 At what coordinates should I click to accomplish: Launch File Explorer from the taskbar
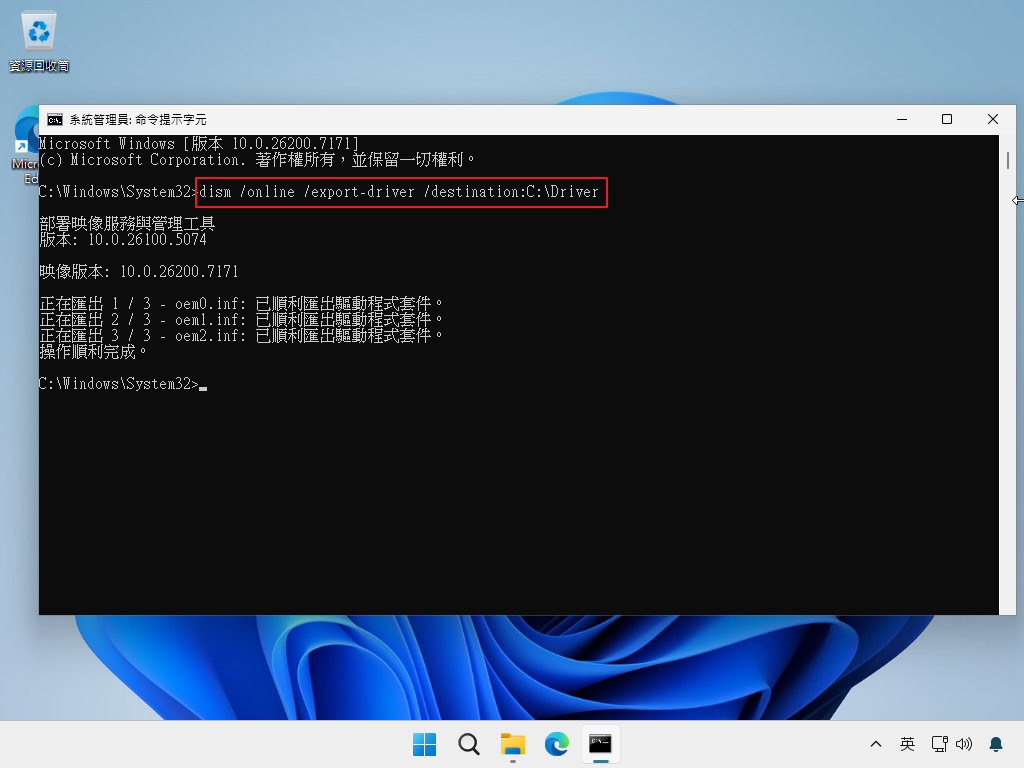(x=512, y=744)
